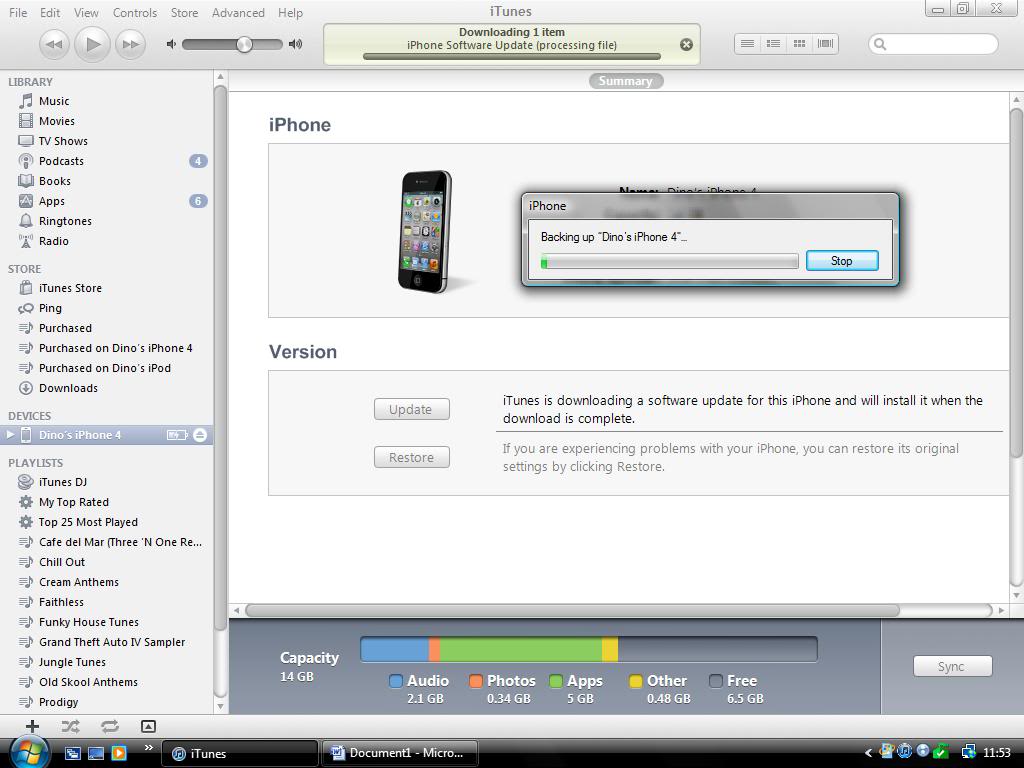The height and width of the screenshot is (768, 1024).
Task: Open Top 25 Most Played playlist
Action: [88, 522]
